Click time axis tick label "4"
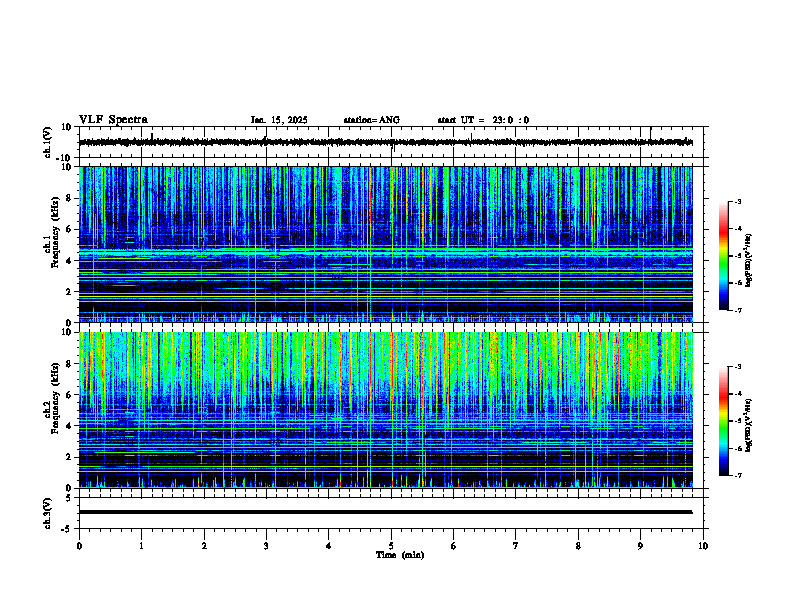 coord(329,546)
